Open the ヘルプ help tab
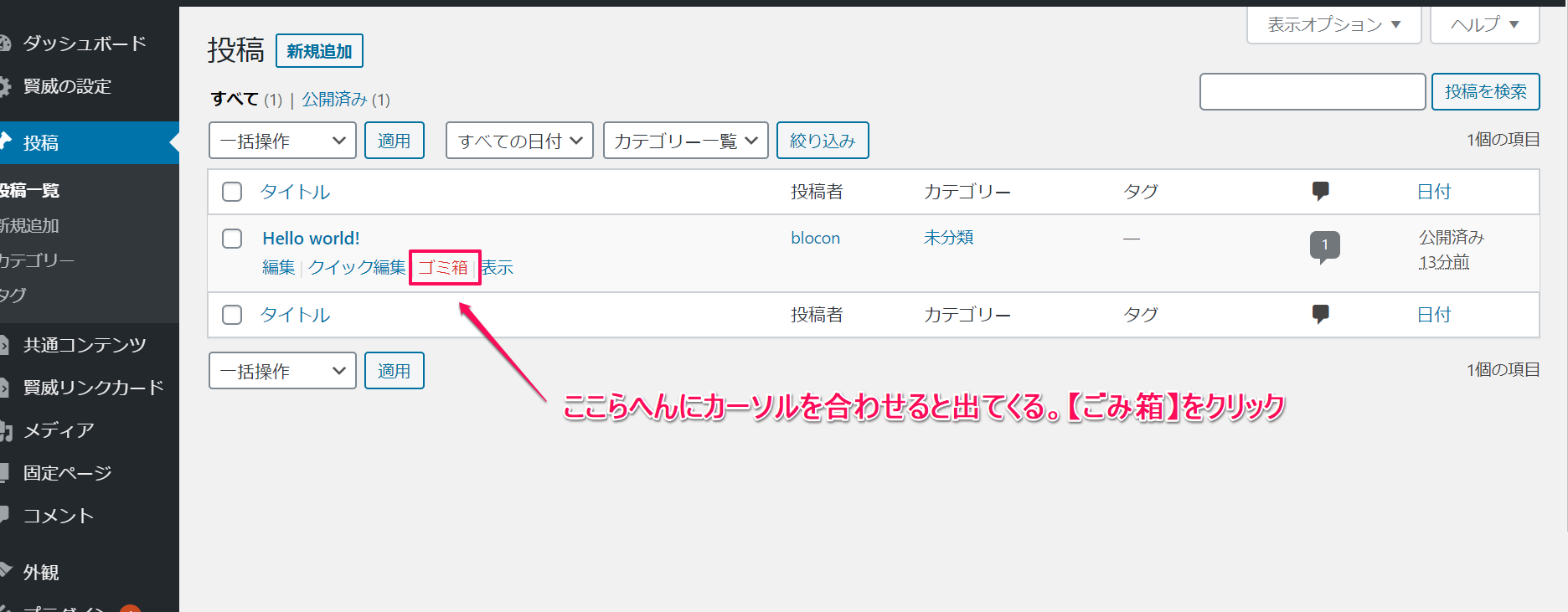Viewport: 1568px width, 612px height. point(1484,25)
